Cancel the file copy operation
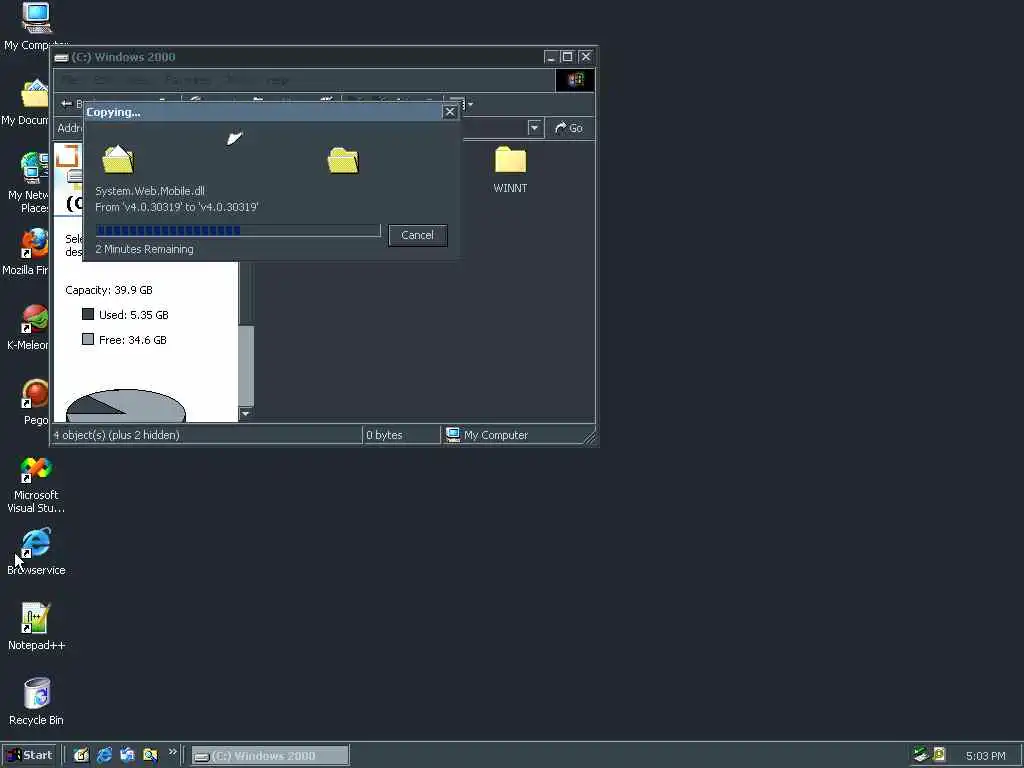 (417, 235)
